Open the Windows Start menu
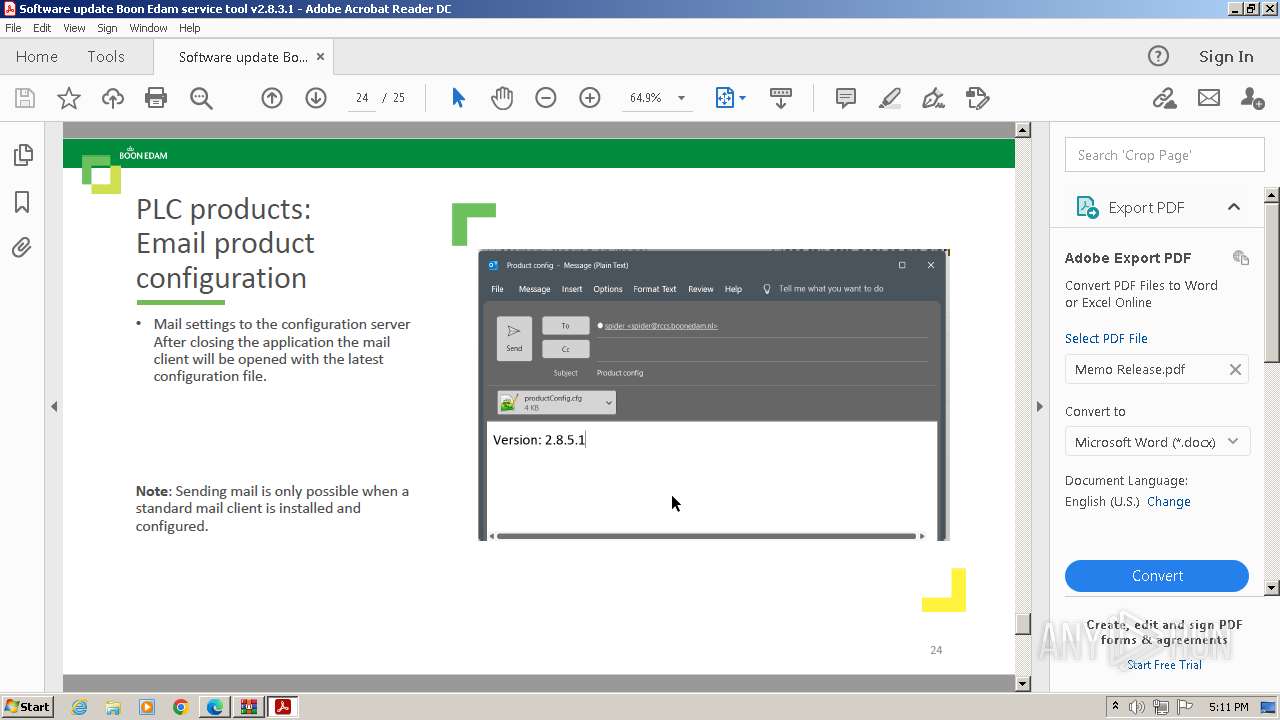The width and height of the screenshot is (1280, 720). point(27,707)
